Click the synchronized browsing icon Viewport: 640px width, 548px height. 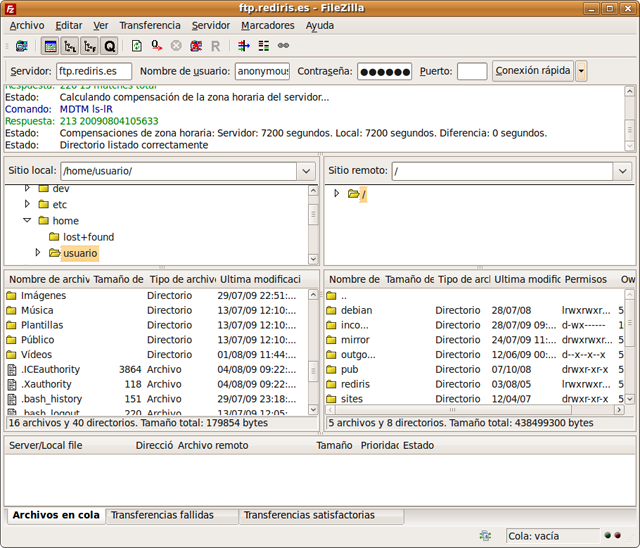(x=283, y=46)
